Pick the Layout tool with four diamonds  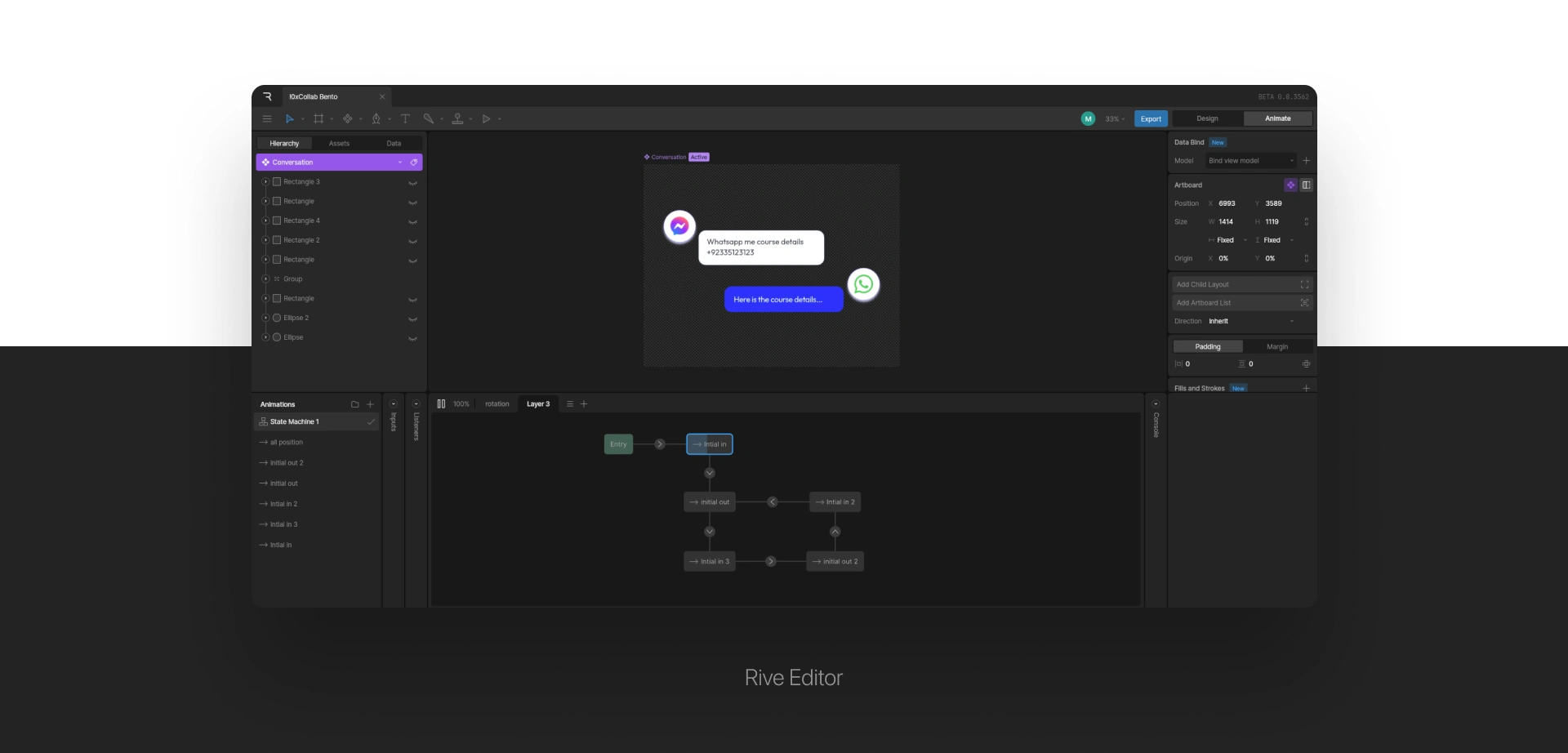[x=348, y=118]
